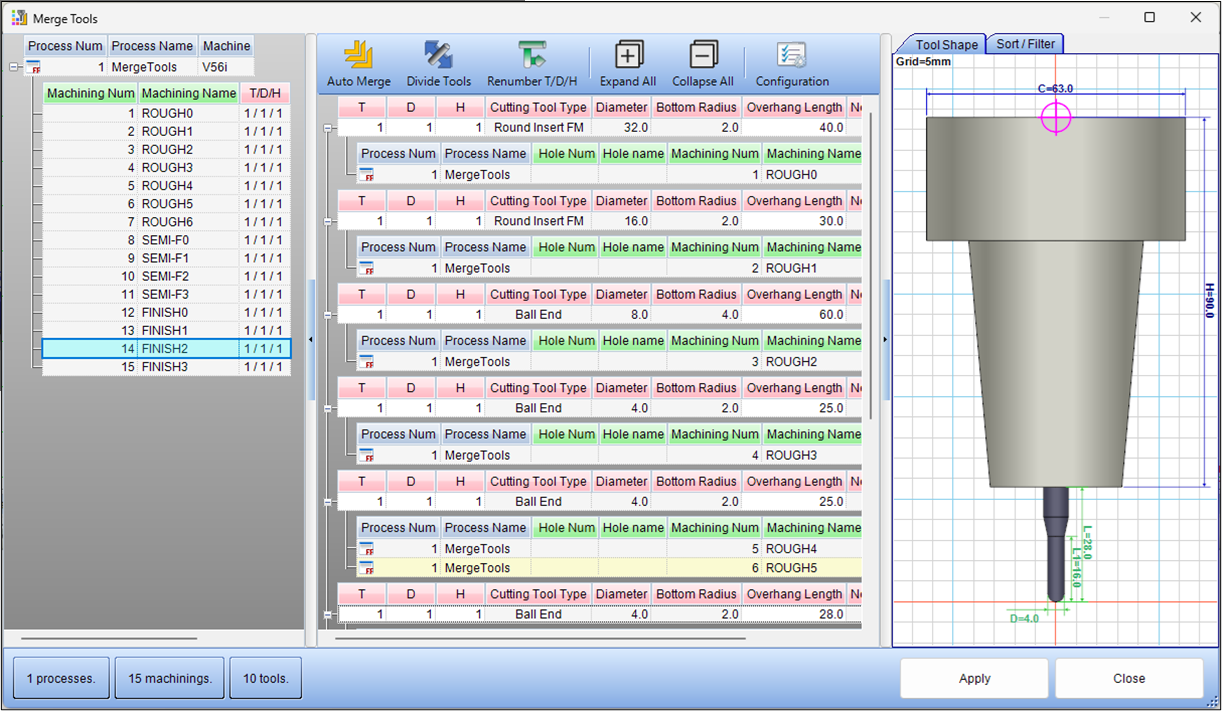Collapse the MergeTools process node in left tree
1222x711 pixels.
(x=12, y=68)
